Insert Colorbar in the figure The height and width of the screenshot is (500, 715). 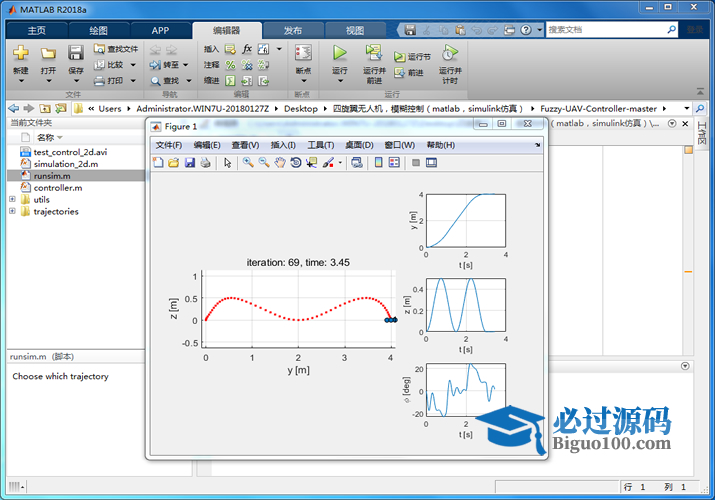[x=378, y=163]
